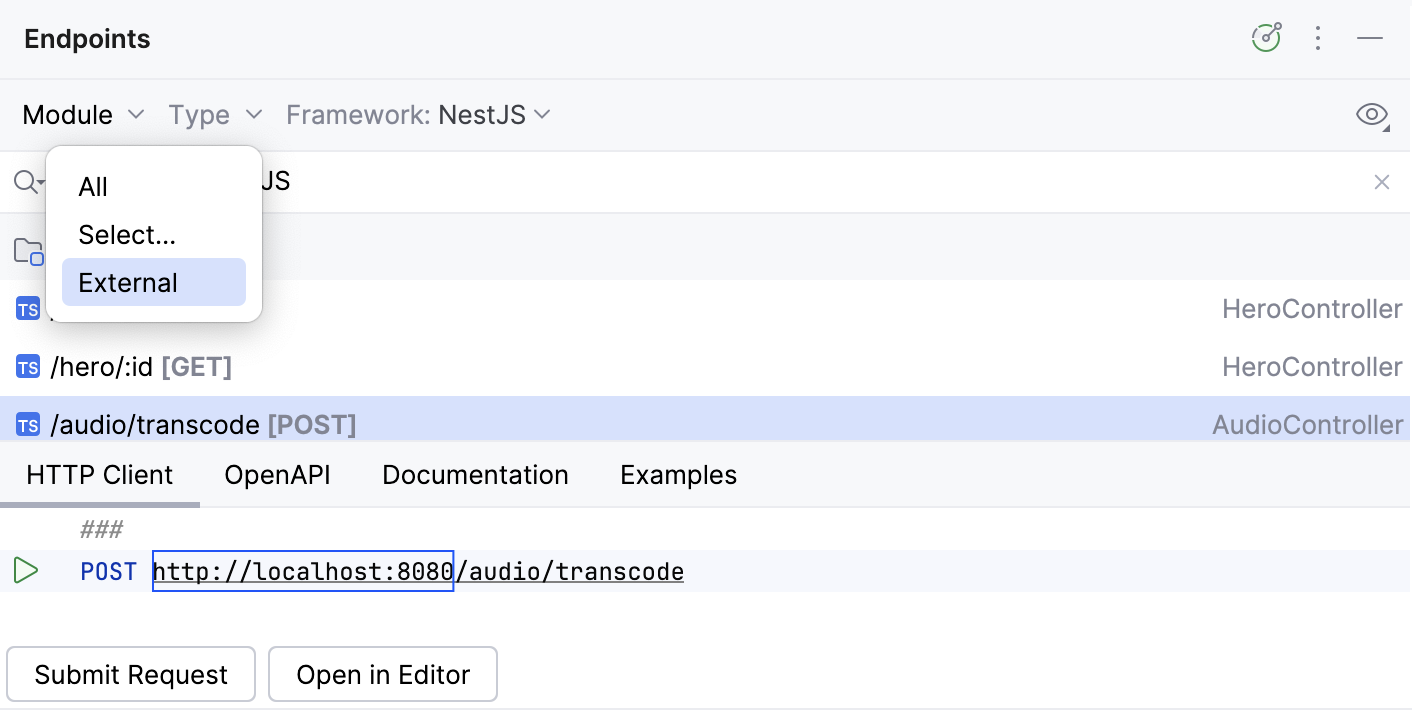Toggle the eye view options icon
1412x710 pixels.
pyautogui.click(x=1371, y=114)
